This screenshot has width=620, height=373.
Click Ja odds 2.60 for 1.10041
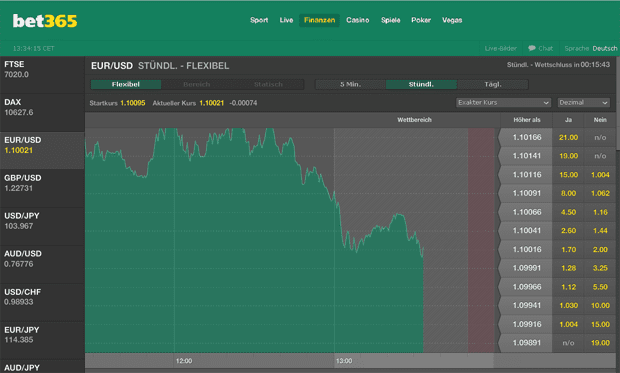(x=568, y=231)
